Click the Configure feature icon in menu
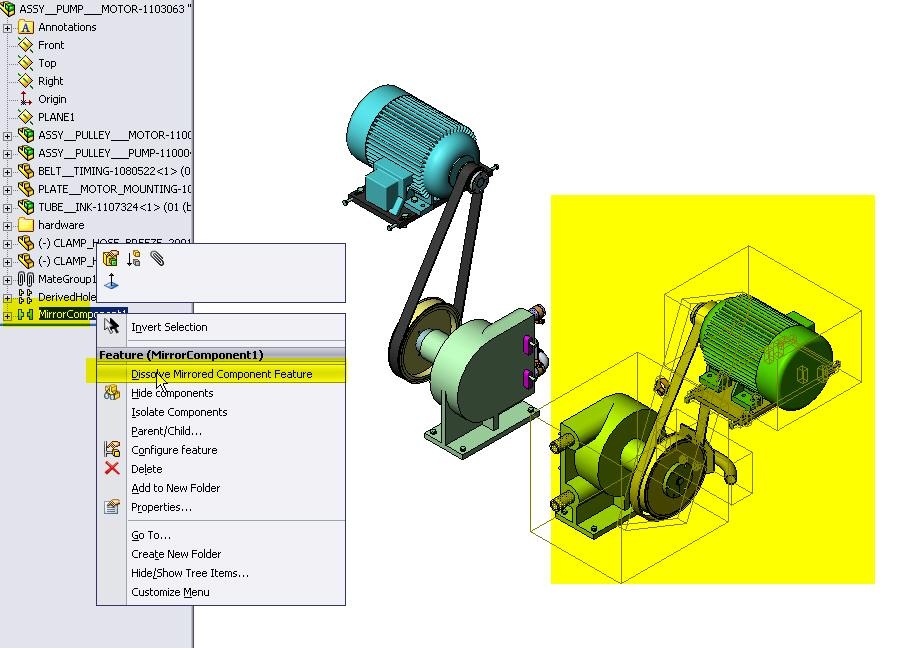The width and height of the screenshot is (922, 648). pyautogui.click(x=112, y=449)
